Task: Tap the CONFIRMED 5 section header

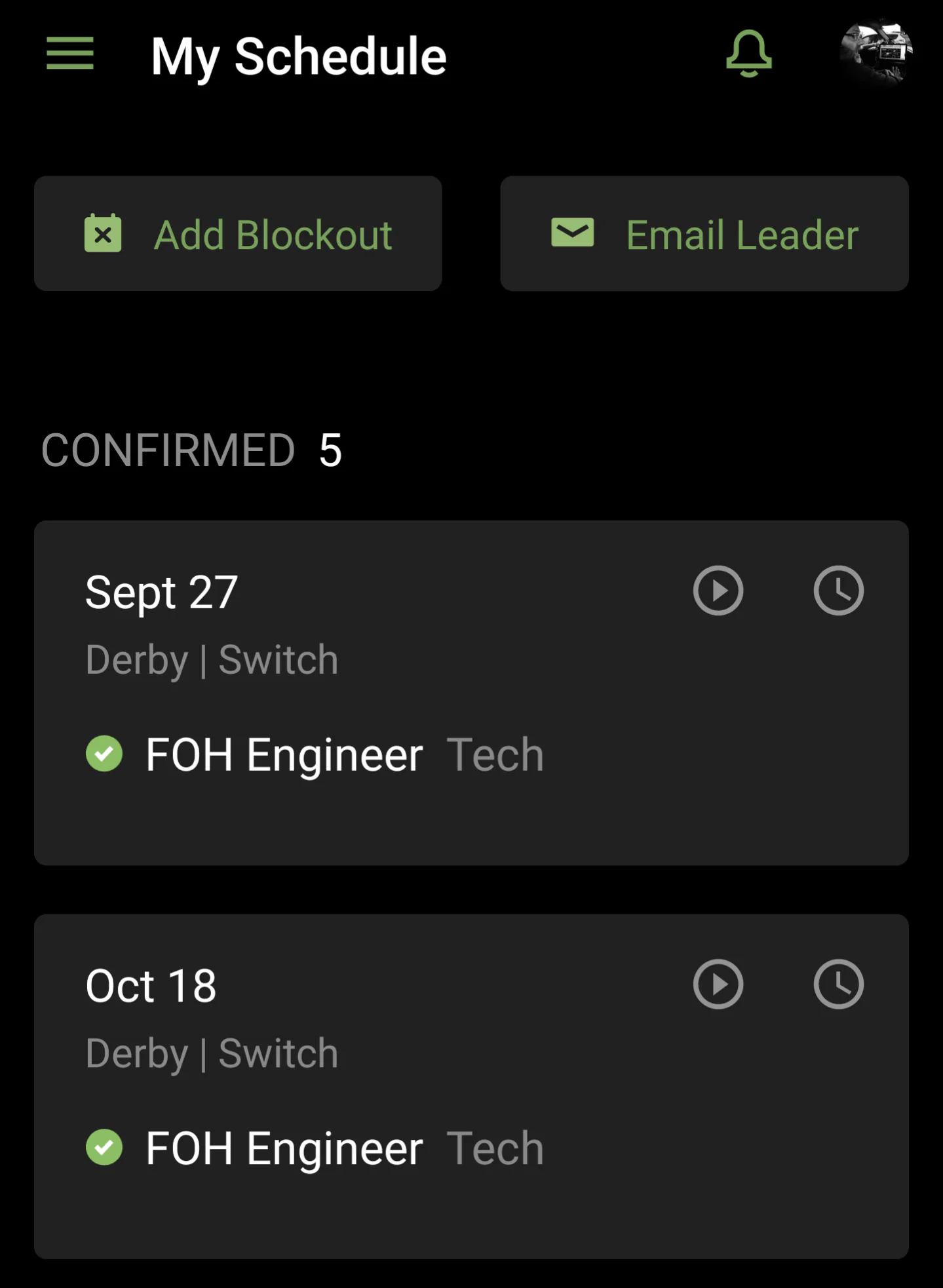Action: point(191,451)
